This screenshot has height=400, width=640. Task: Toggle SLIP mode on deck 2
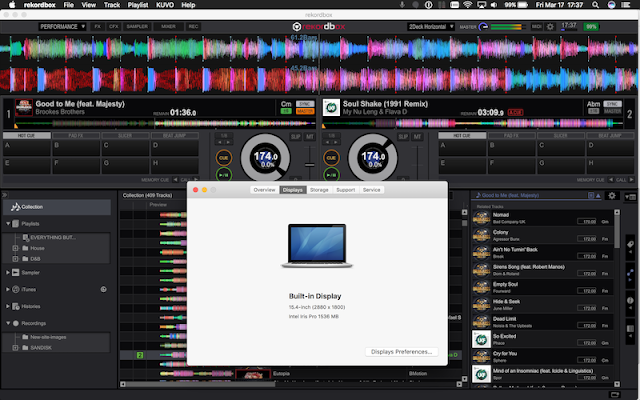(x=403, y=137)
